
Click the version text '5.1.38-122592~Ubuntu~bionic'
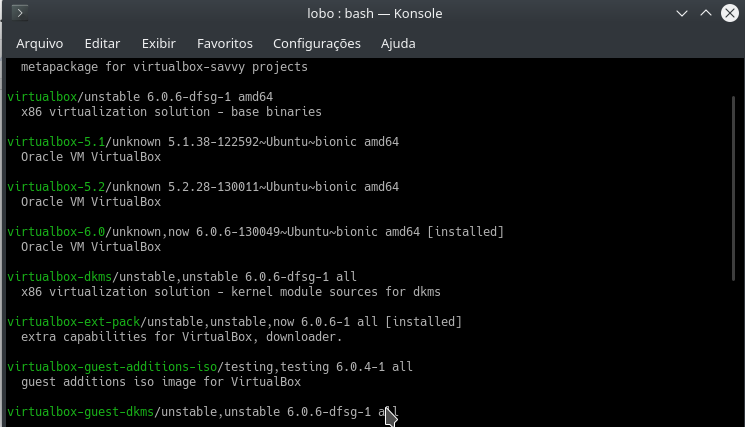(x=262, y=142)
